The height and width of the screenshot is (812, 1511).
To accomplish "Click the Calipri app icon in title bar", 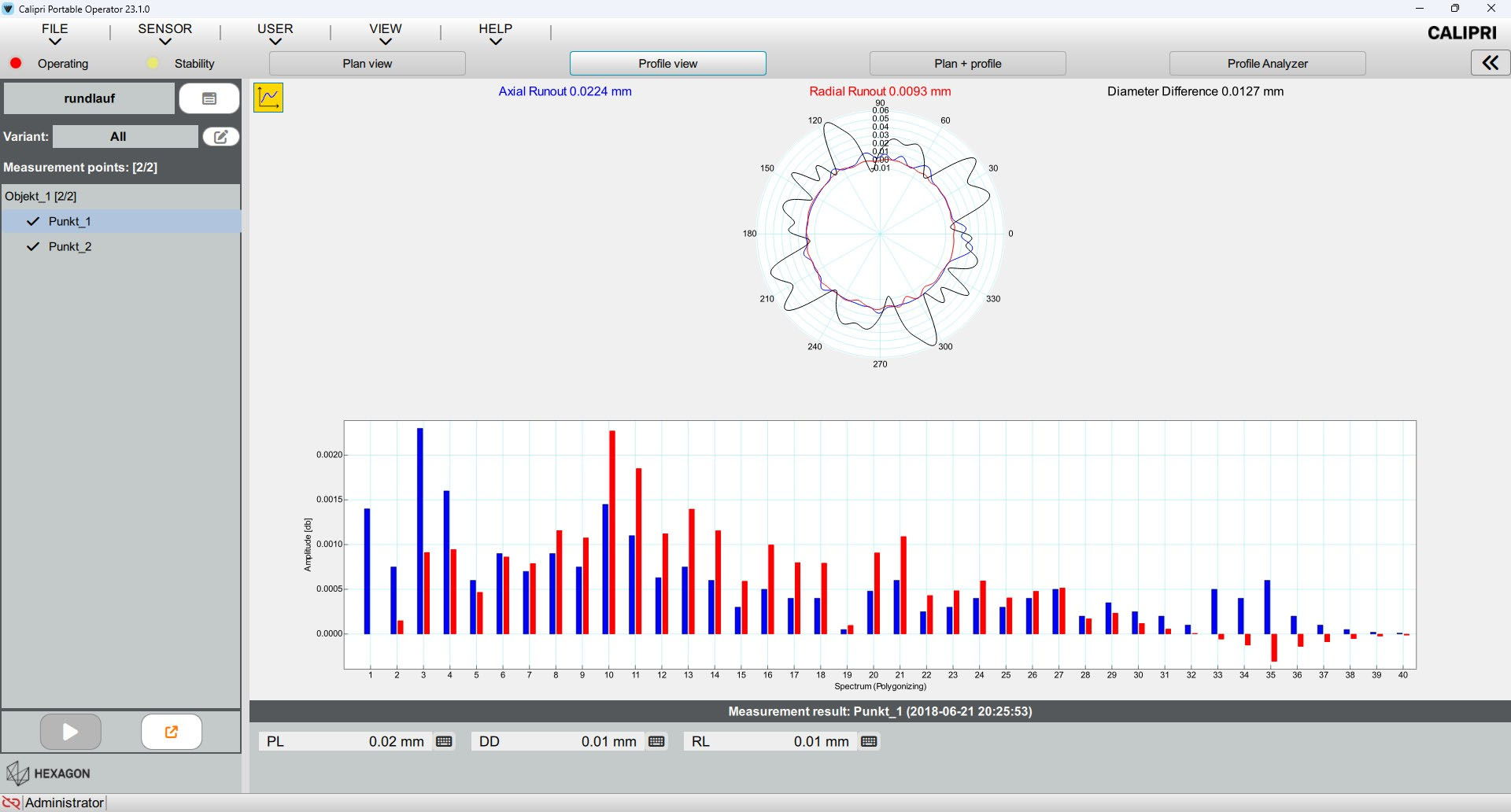I will 9,9.
